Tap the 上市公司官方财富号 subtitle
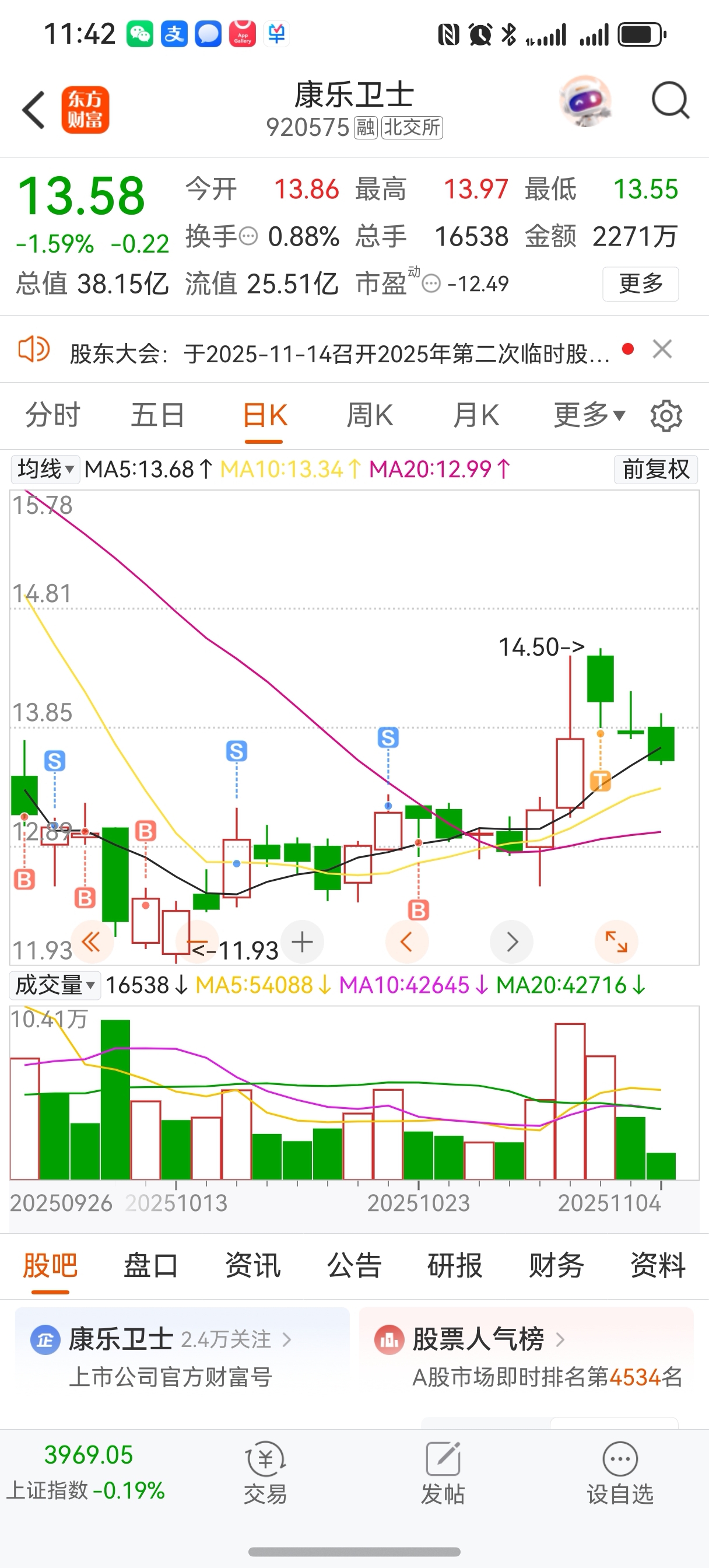 tap(170, 1377)
